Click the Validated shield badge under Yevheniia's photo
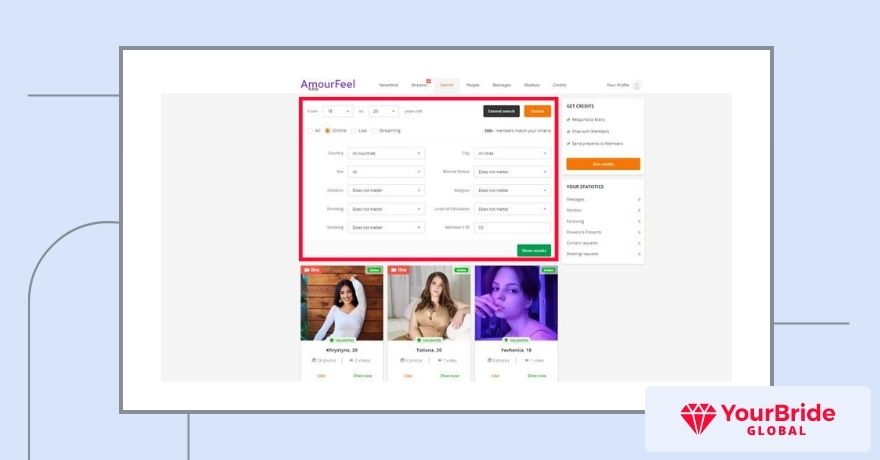 (x=516, y=341)
